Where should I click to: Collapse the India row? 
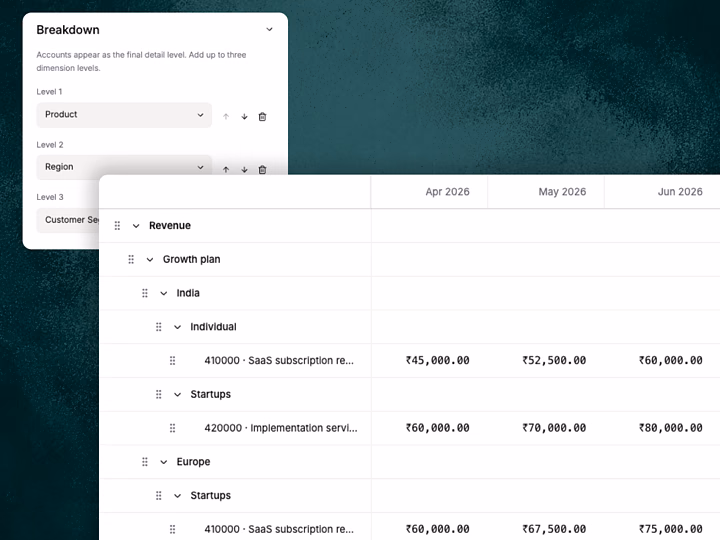pos(163,293)
